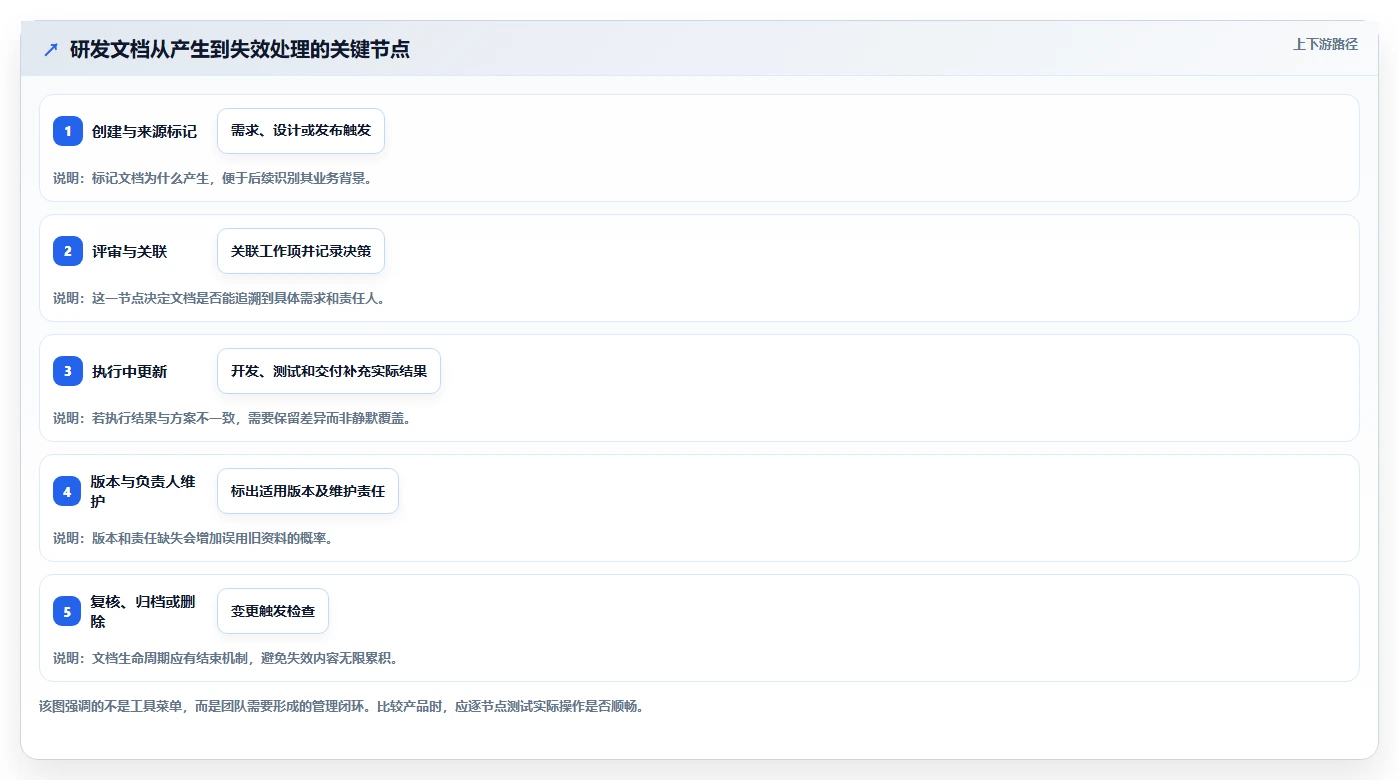Click the step 2 number badge

68,251
